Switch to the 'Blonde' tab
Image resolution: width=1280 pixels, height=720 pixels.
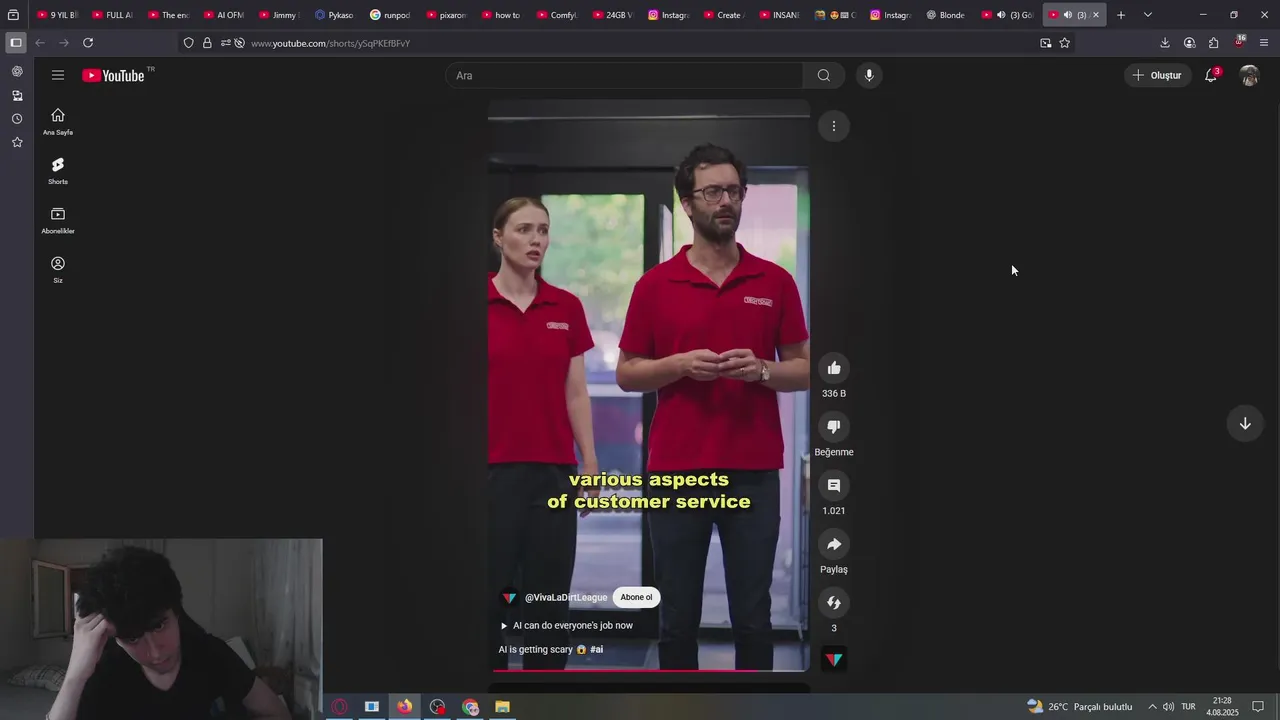945,15
